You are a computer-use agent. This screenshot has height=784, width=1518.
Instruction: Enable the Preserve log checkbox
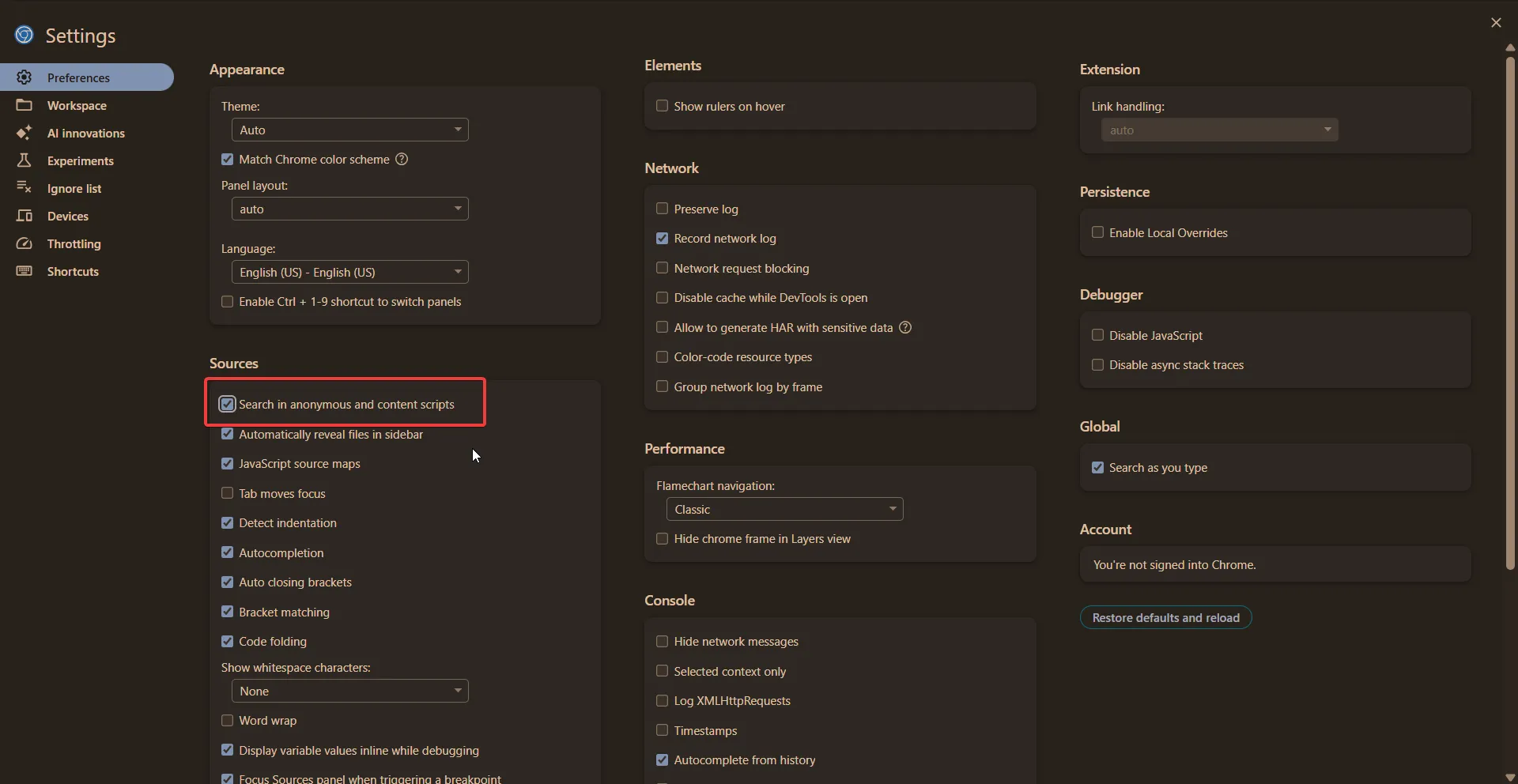[x=663, y=209]
